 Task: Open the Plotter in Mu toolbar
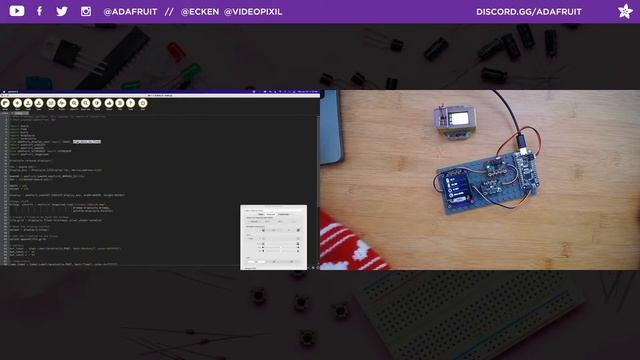pos(62,104)
